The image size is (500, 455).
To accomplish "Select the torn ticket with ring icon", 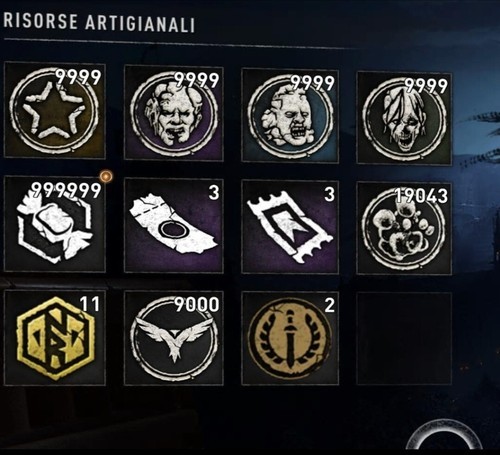I will pos(174,226).
